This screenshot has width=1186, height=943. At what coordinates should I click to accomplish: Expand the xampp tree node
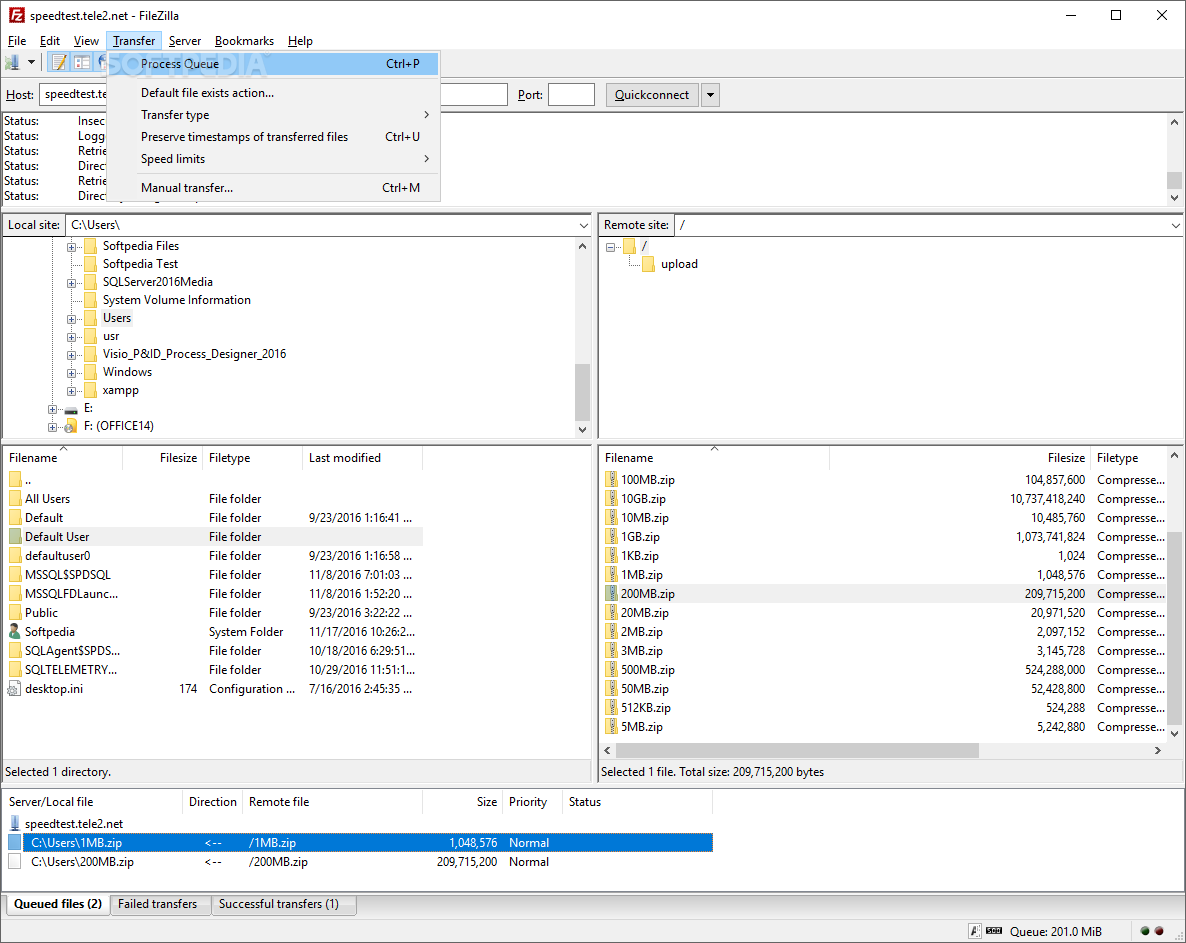(71, 391)
